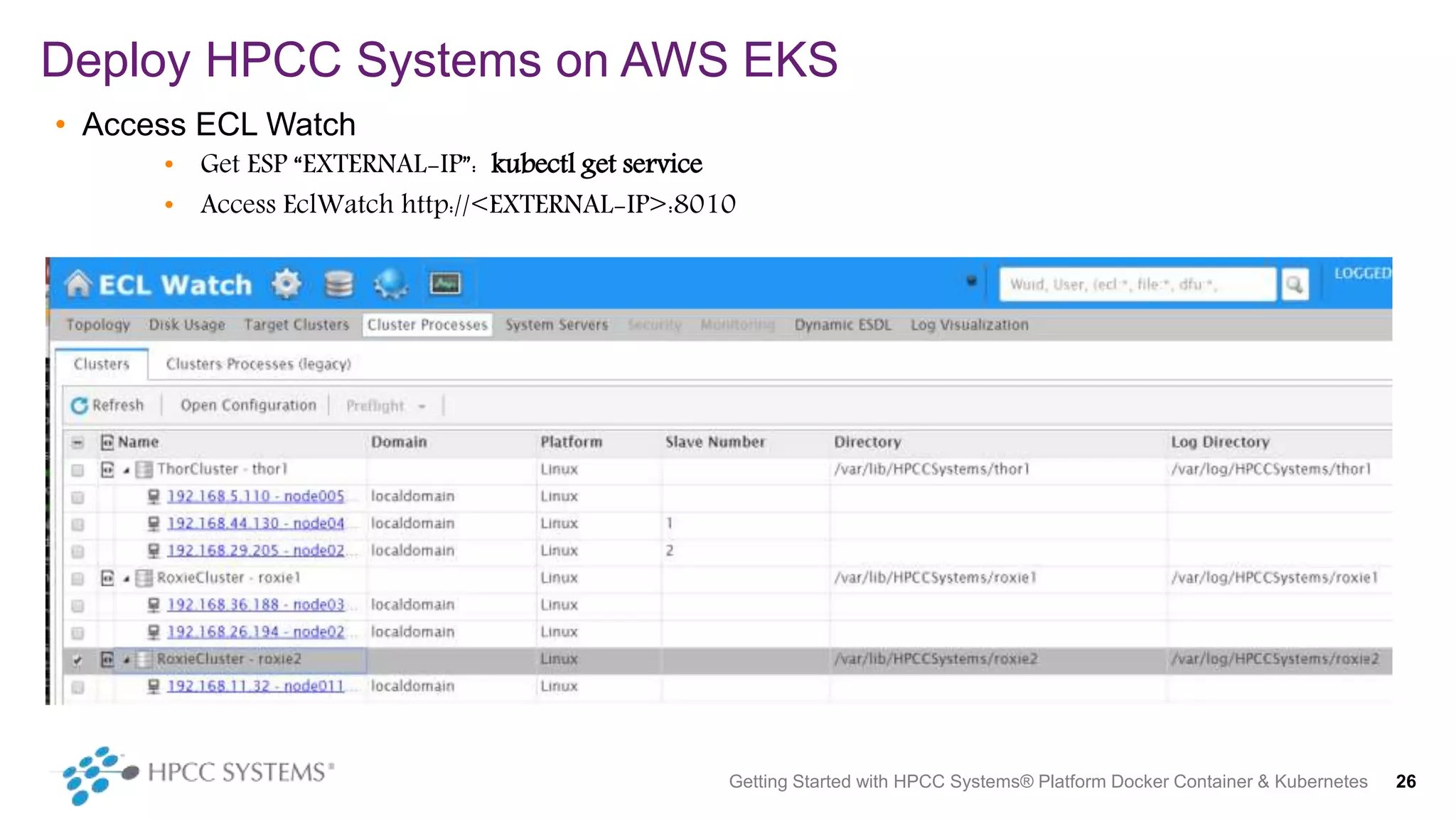Click the Wuid, User search input field
This screenshot has width=1456, height=819.
pos(1137,284)
